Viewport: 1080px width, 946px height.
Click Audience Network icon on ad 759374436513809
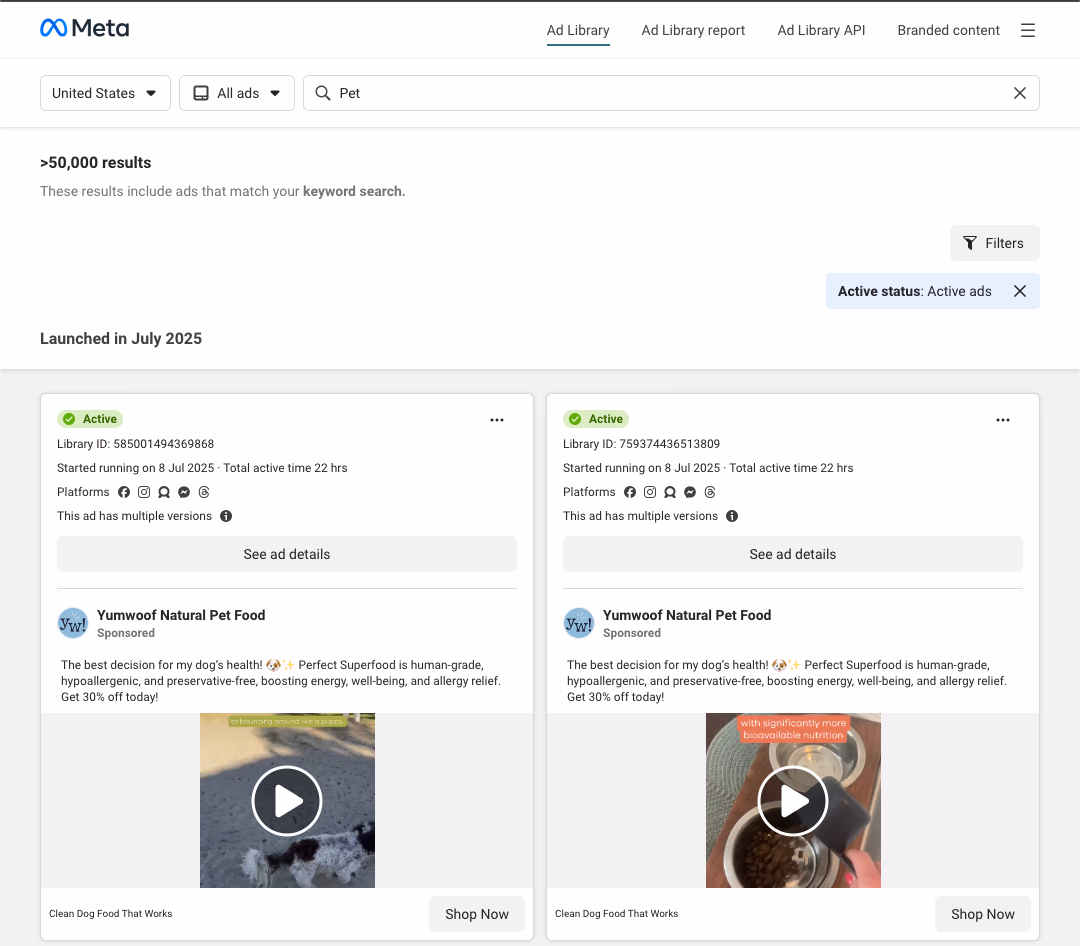click(x=669, y=492)
